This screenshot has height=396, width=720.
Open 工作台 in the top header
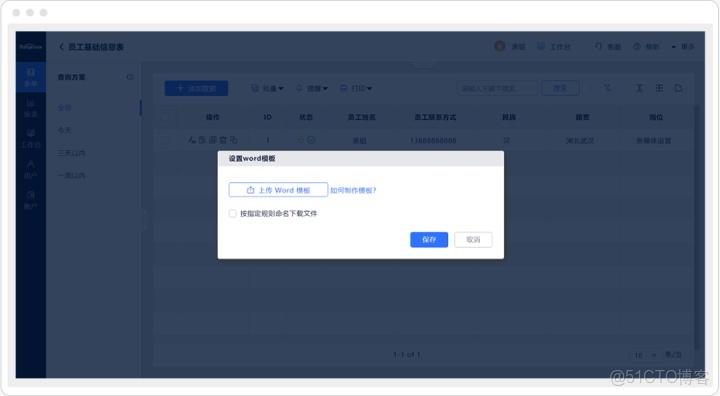(x=554, y=47)
